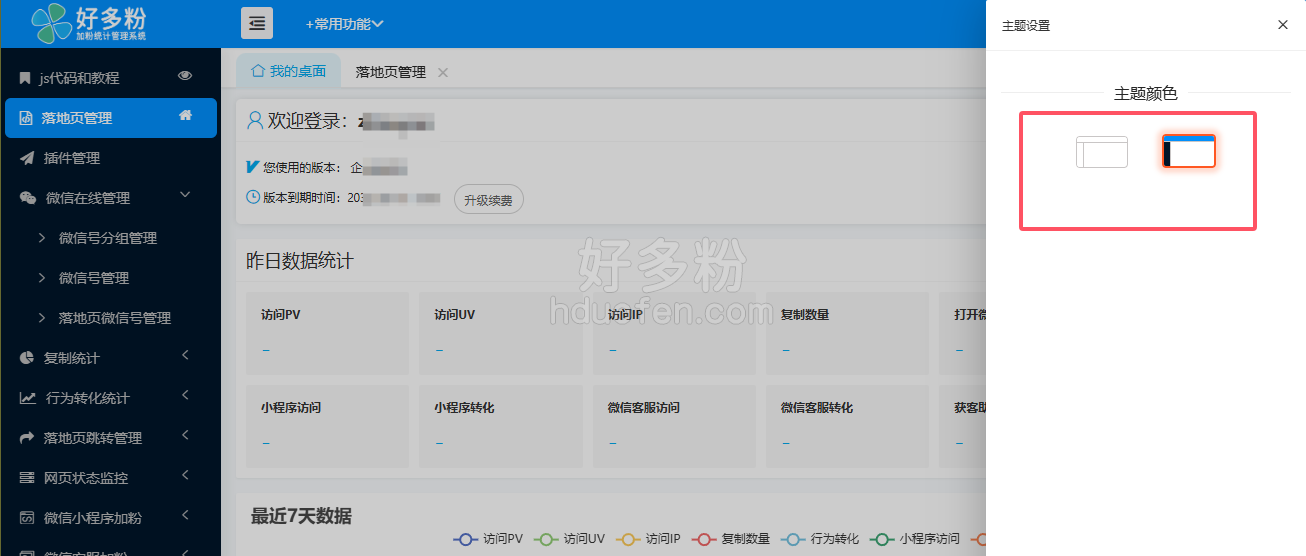
Task: Click the user icon beside 欢迎登录
Action: point(255,121)
